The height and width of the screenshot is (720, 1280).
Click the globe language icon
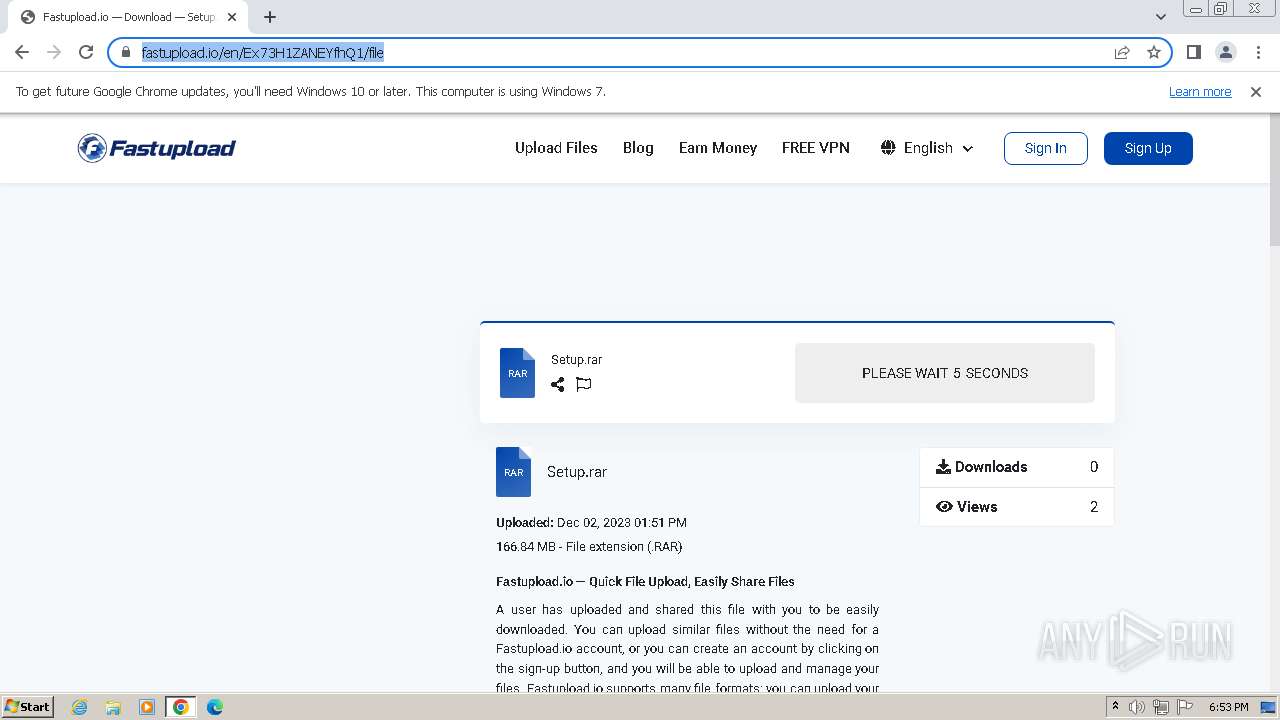click(888, 148)
